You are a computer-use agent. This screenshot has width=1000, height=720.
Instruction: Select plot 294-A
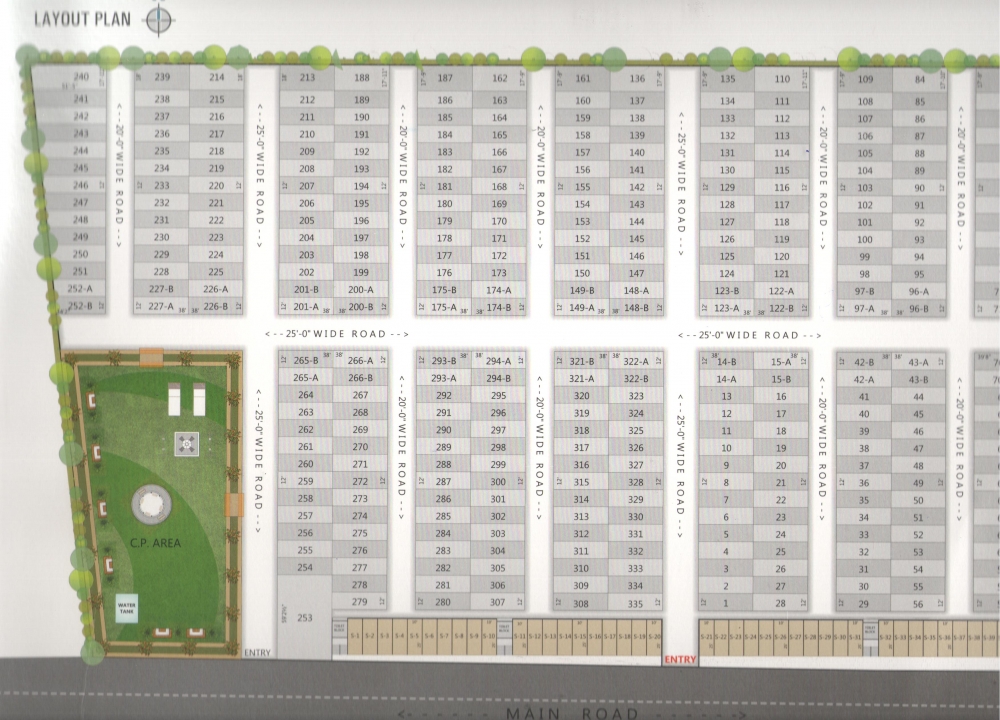point(498,361)
